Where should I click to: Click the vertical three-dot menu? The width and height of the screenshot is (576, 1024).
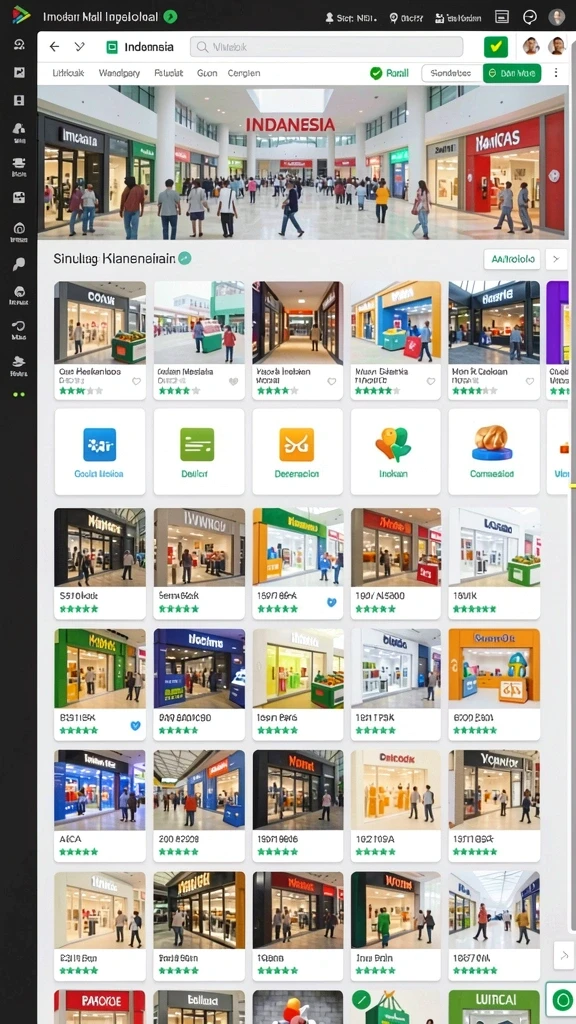point(556,73)
